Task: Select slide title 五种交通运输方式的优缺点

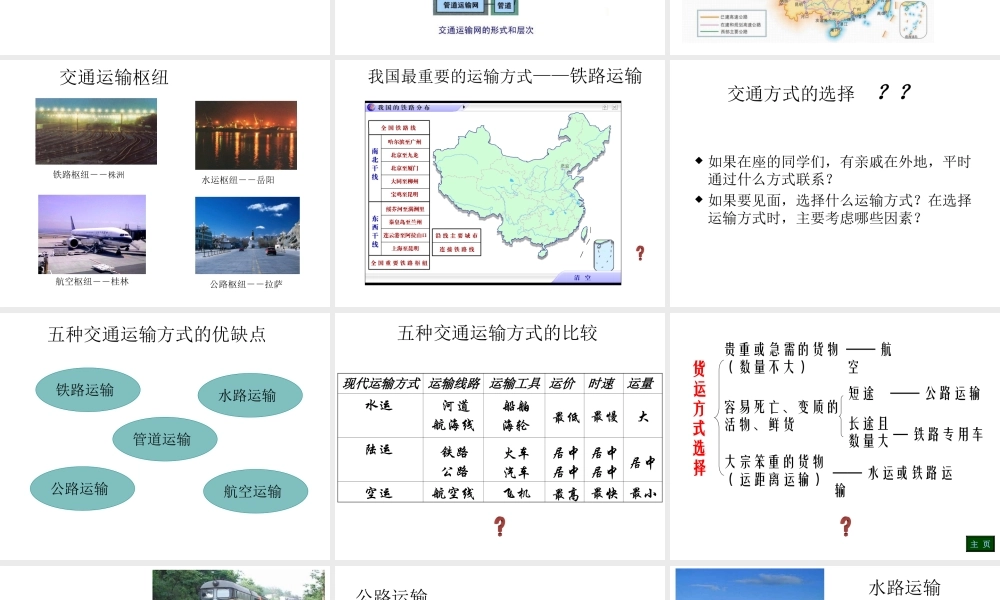Action: [x=157, y=335]
